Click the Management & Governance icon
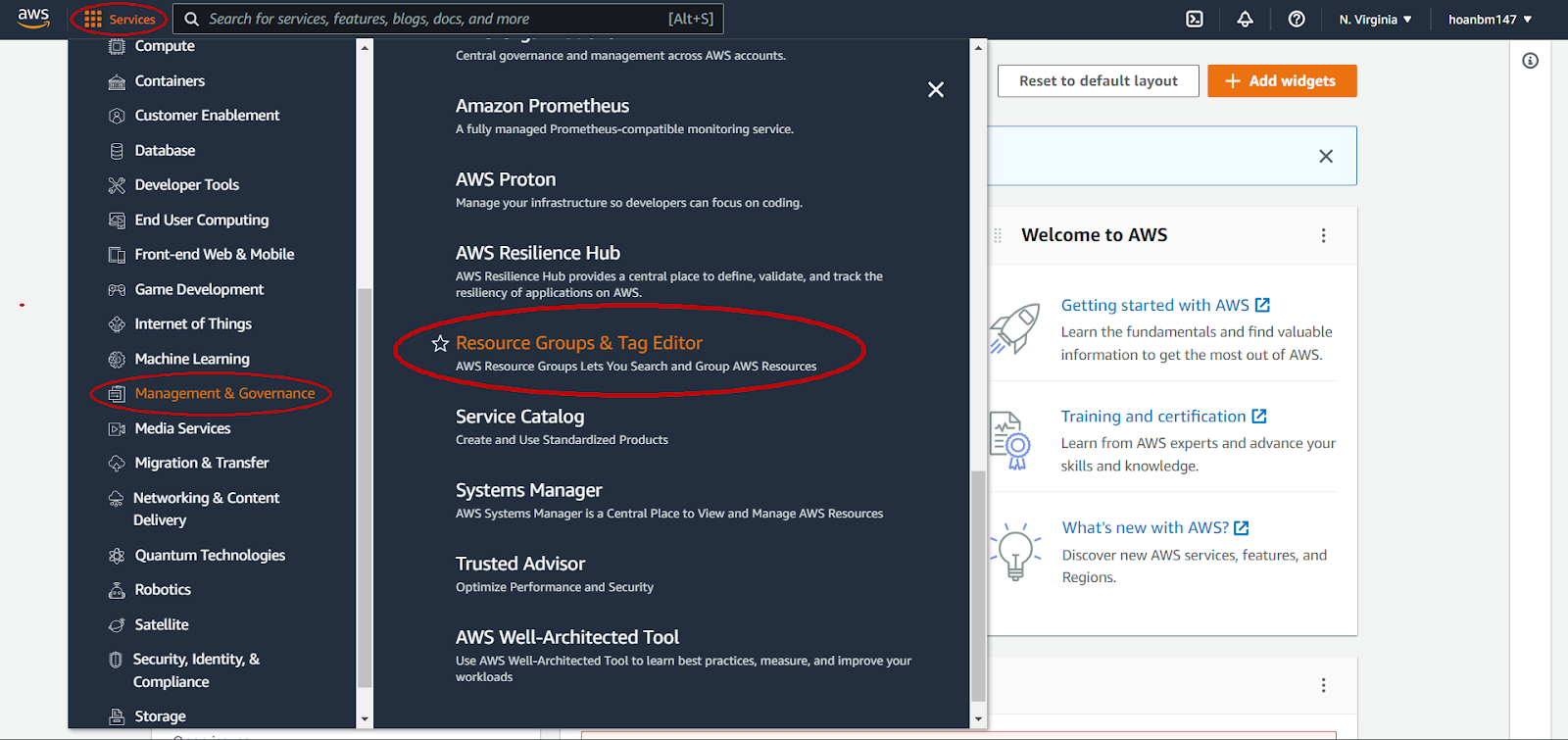This screenshot has width=1568, height=740. coord(117,394)
